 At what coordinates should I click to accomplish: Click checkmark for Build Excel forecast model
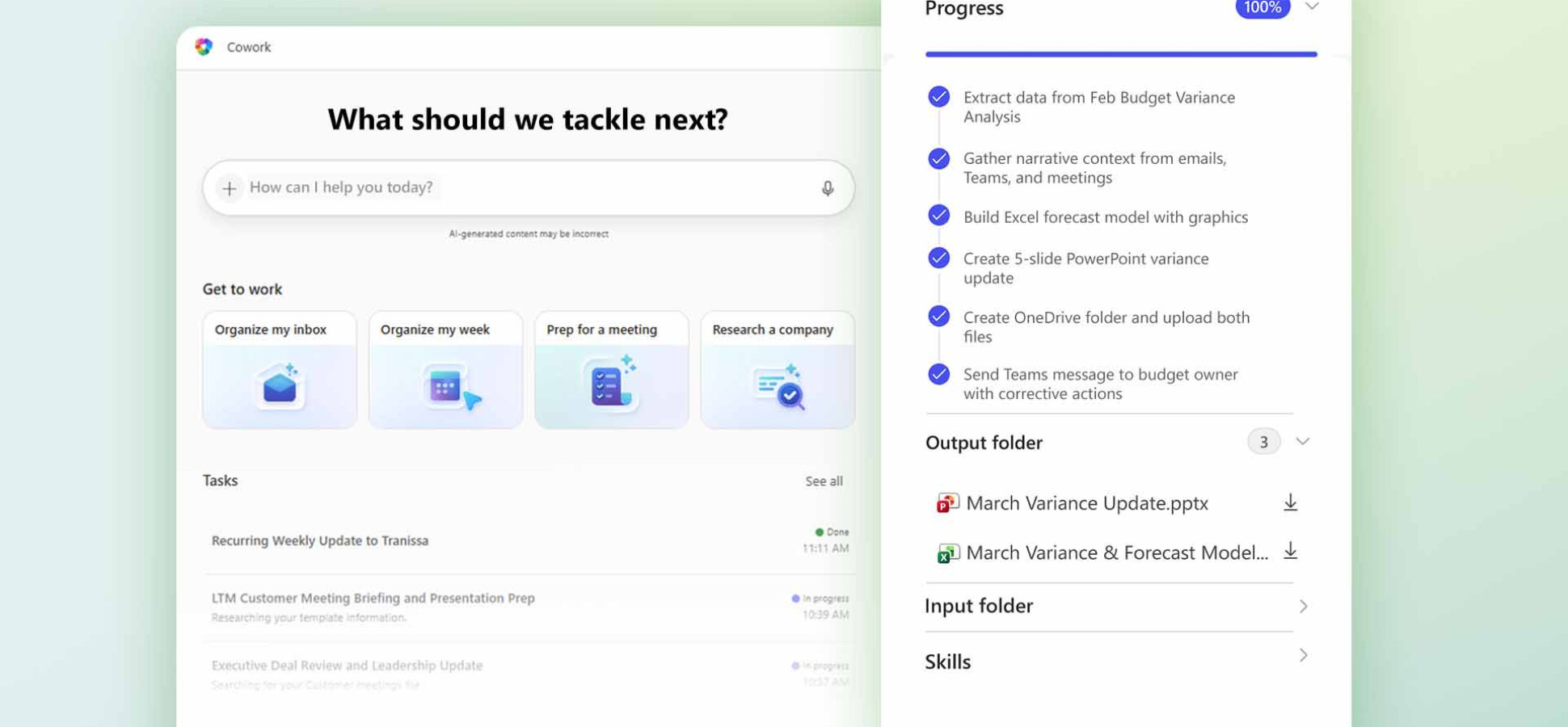pos(939,216)
